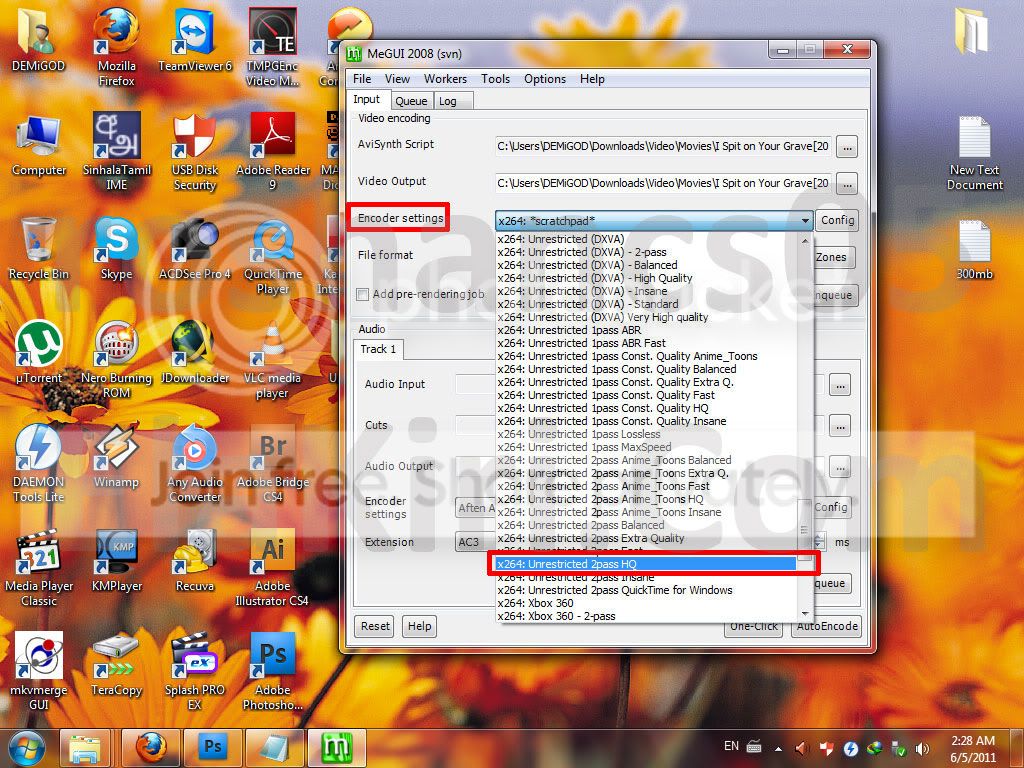Click dropdown list scroll up arrow

[805, 240]
